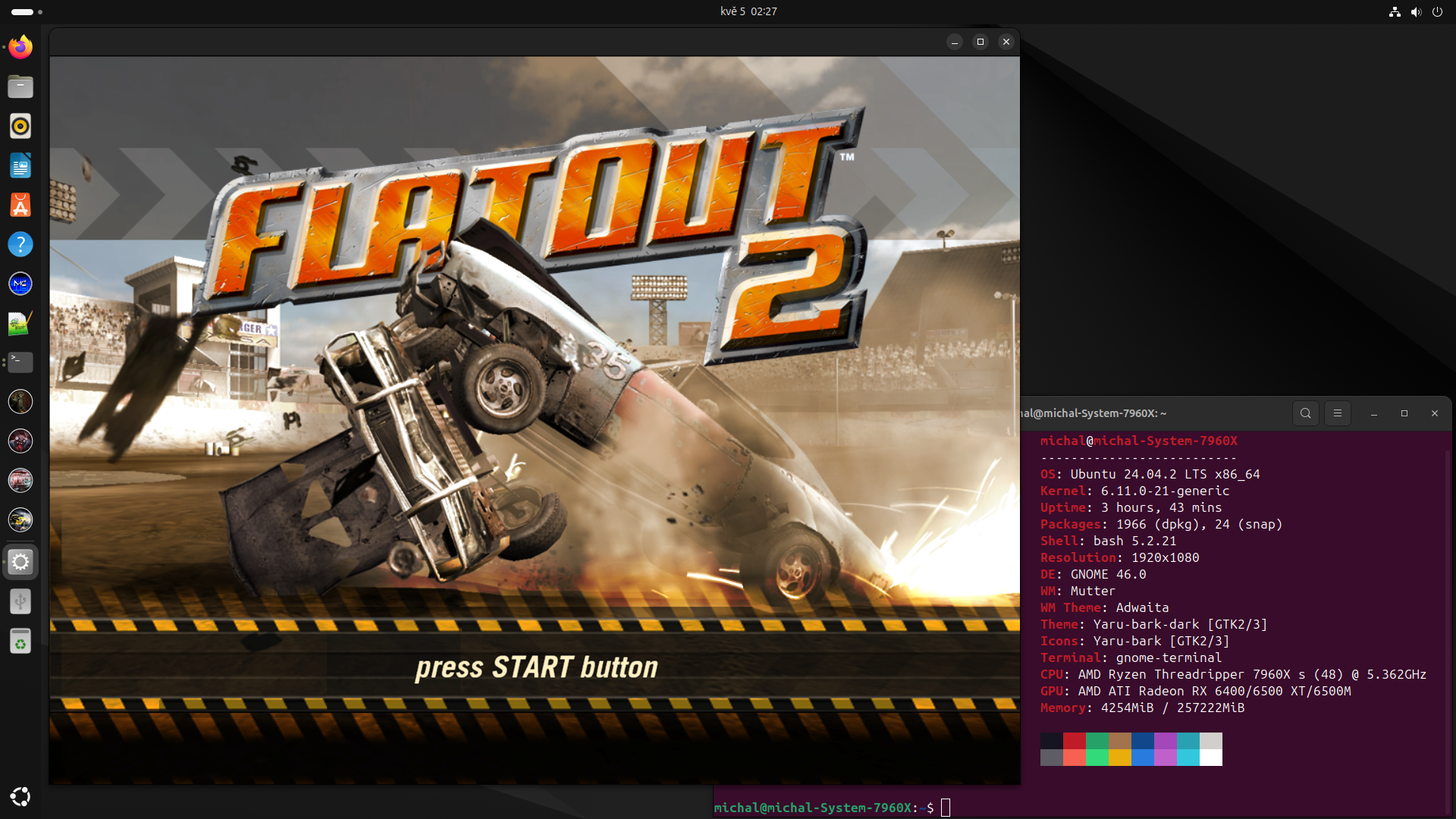The image size is (1456, 819).
Task: Open Settings gear in the dock
Action: [x=20, y=562]
